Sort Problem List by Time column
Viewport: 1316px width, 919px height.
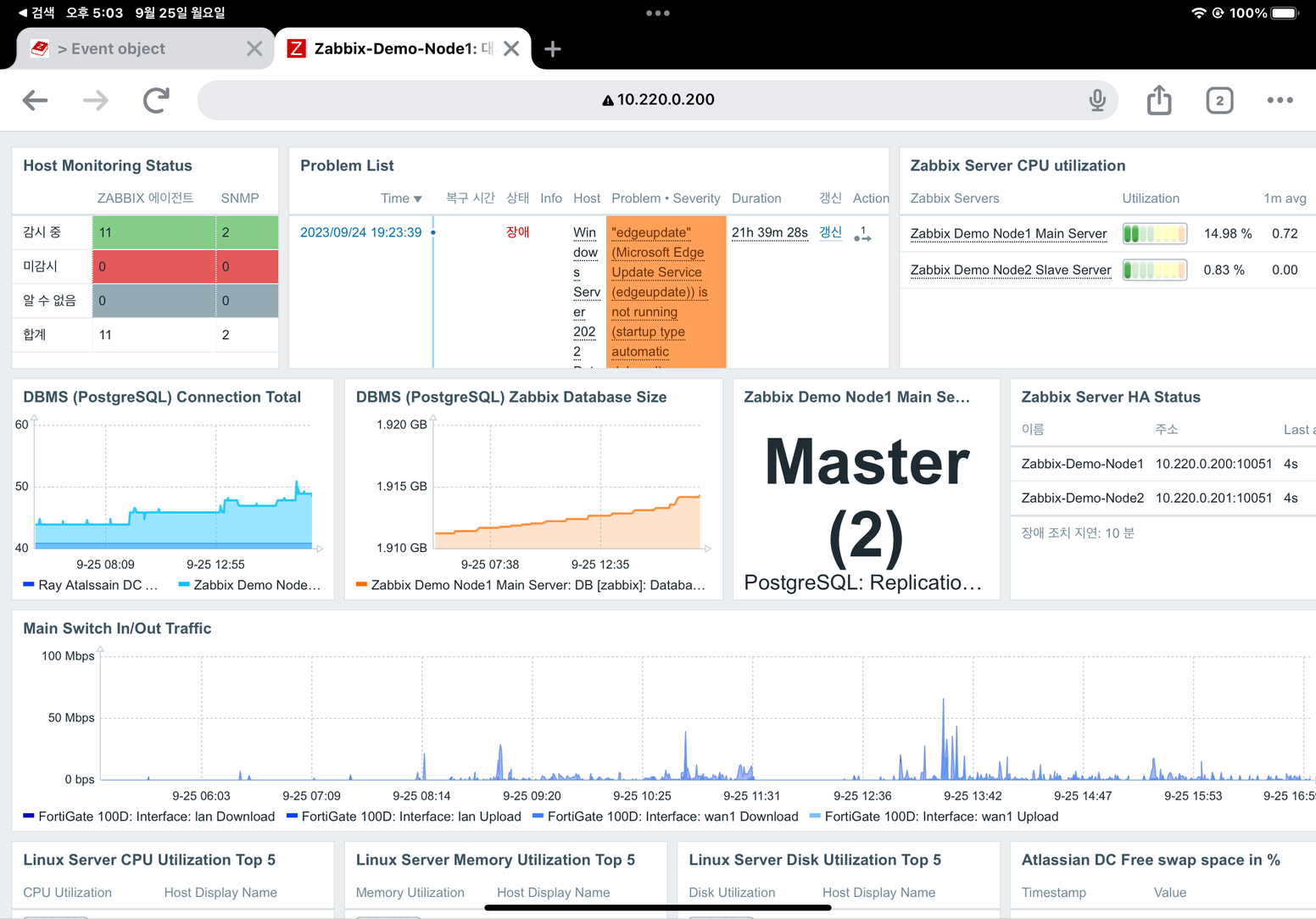click(x=400, y=198)
